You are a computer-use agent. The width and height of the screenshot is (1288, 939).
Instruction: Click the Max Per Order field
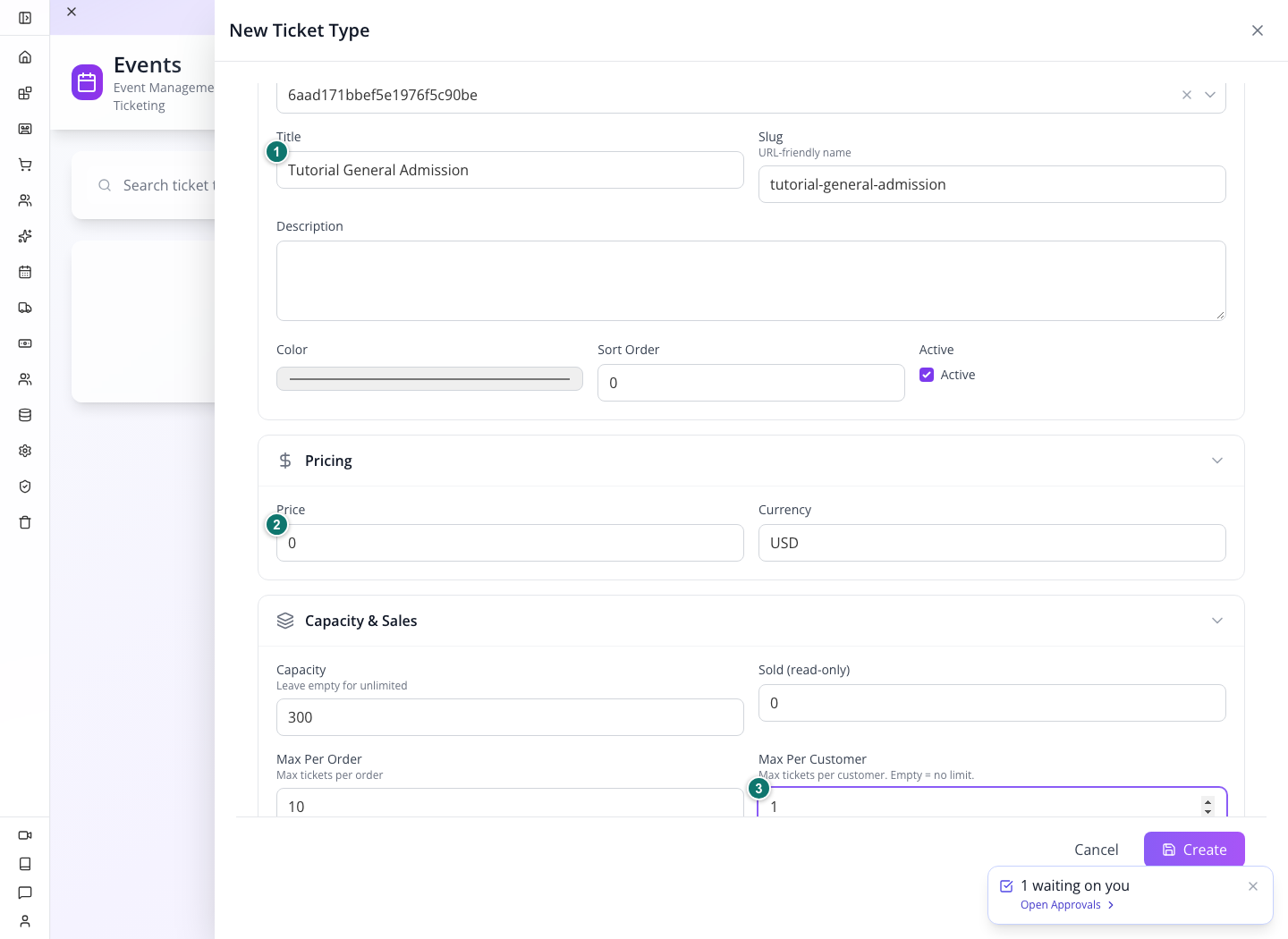click(x=510, y=803)
